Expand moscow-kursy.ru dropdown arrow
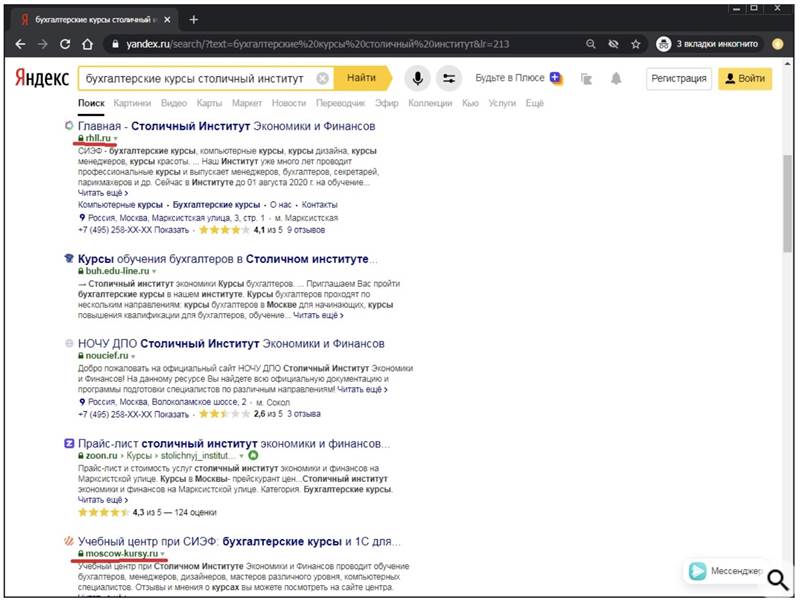Screen dimensions: 800x601 click(163, 554)
